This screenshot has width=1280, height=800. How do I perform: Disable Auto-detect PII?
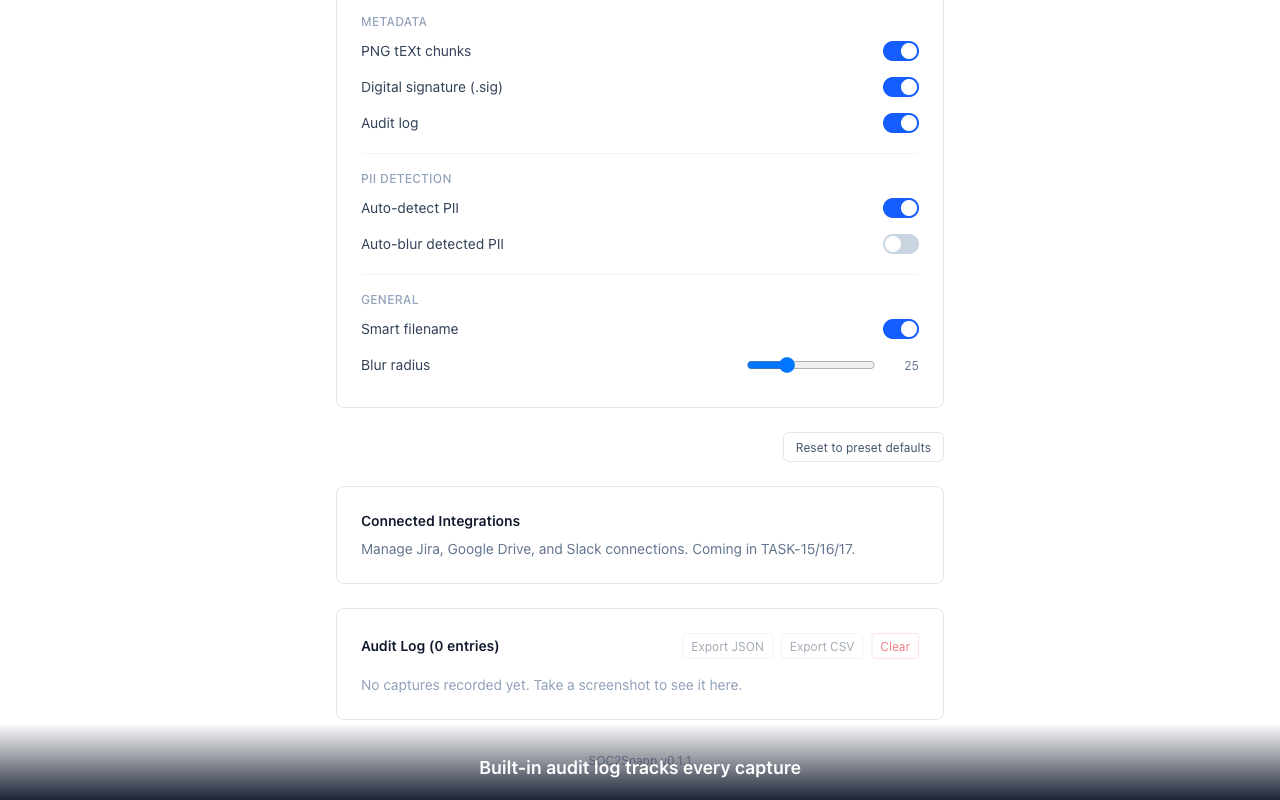(900, 207)
